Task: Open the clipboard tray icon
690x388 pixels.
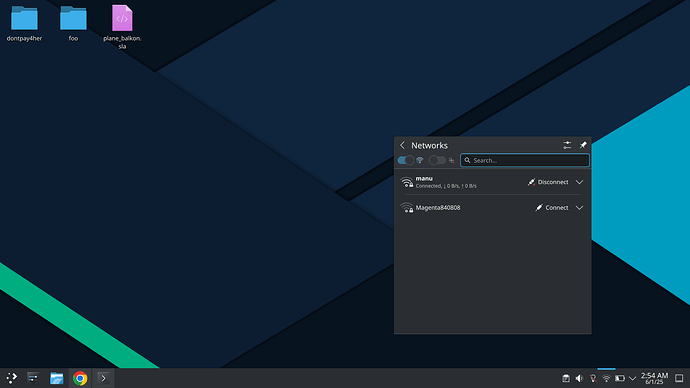Action: [566, 378]
